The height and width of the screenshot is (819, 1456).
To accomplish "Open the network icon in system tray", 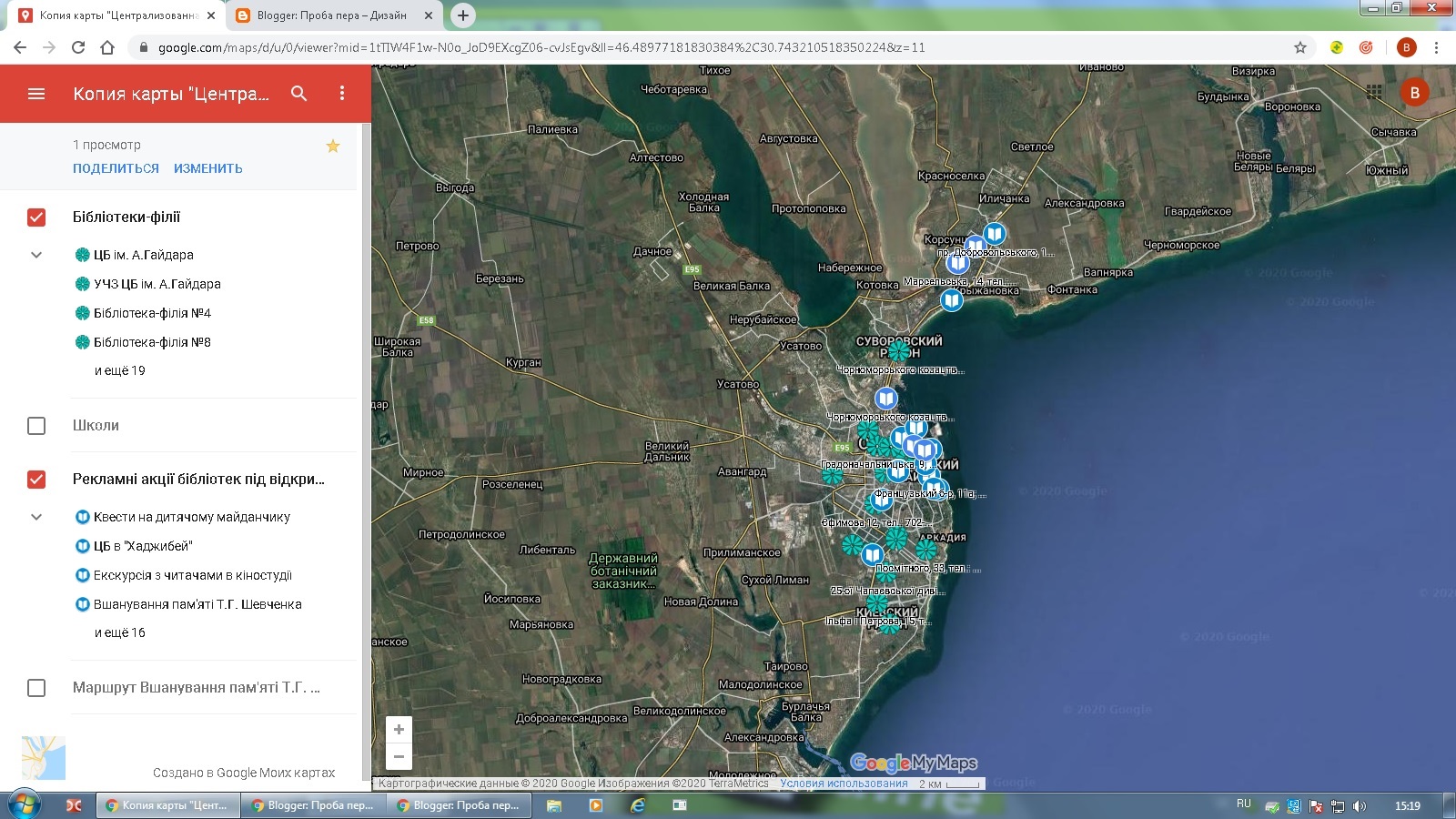I will [1338, 806].
